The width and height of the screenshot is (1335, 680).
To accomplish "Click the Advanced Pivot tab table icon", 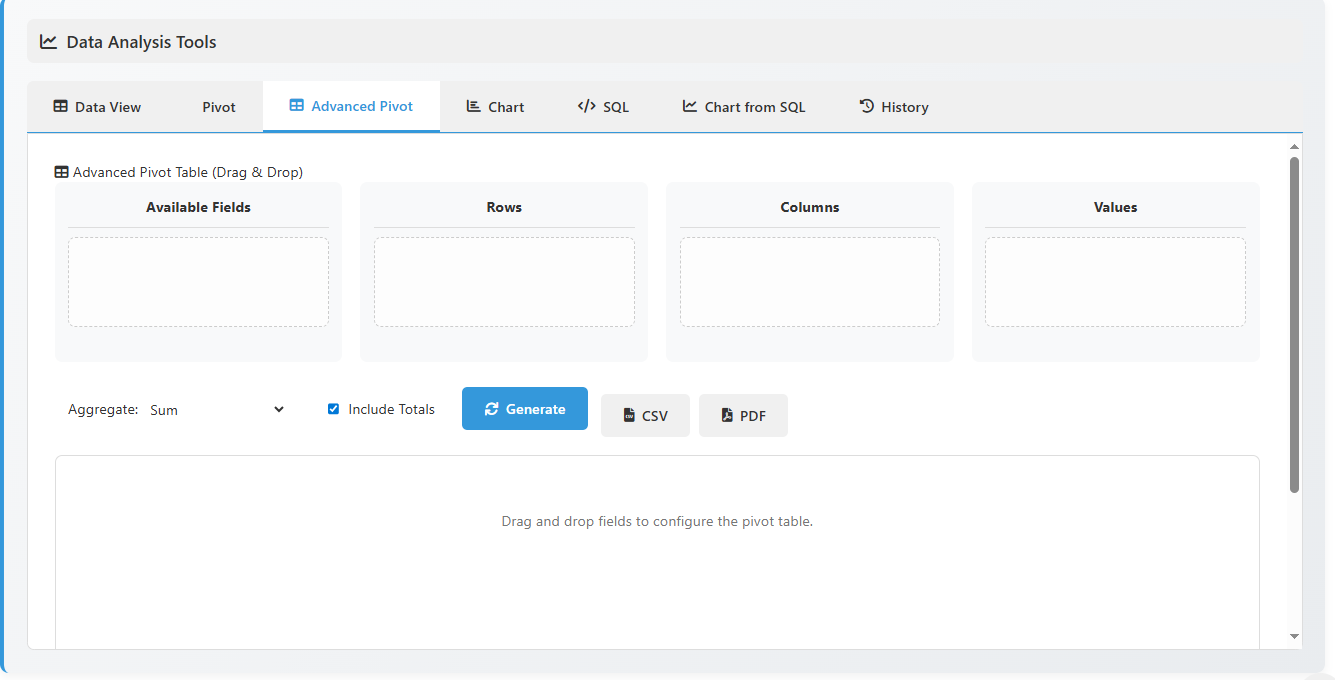I will (x=296, y=106).
